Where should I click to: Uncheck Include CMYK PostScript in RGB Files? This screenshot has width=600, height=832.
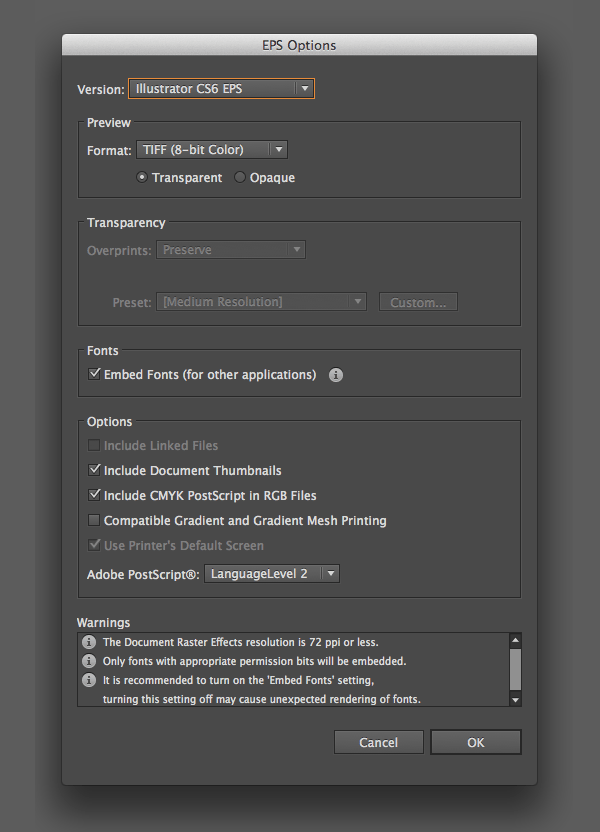click(x=95, y=495)
